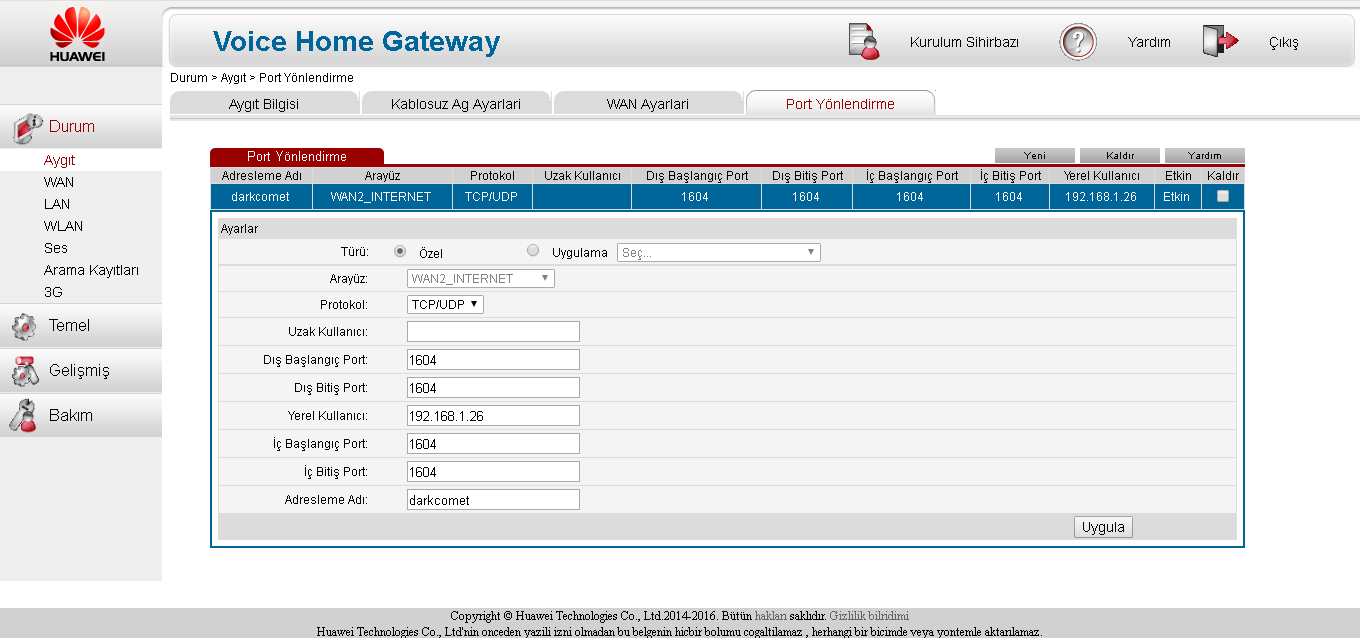
Task: Switch to Kablosuz Ag Ayarları tab
Action: click(x=456, y=104)
